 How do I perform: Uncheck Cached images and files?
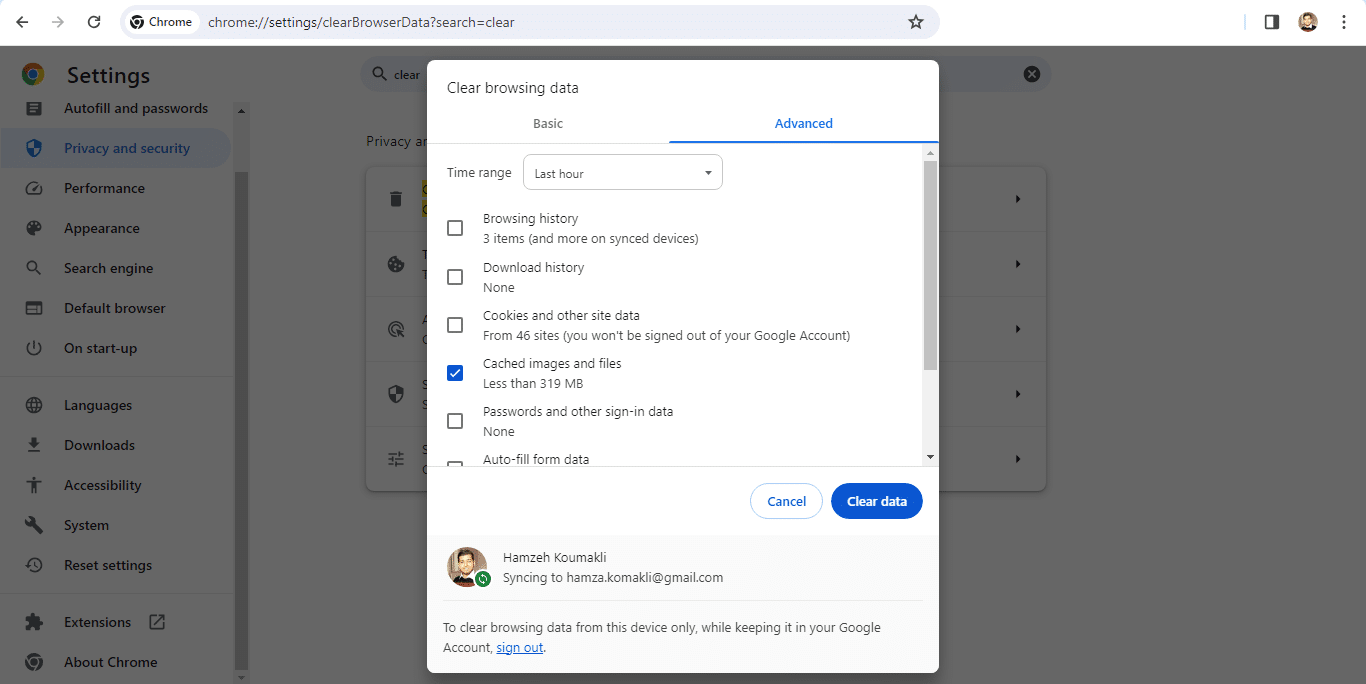pos(455,373)
